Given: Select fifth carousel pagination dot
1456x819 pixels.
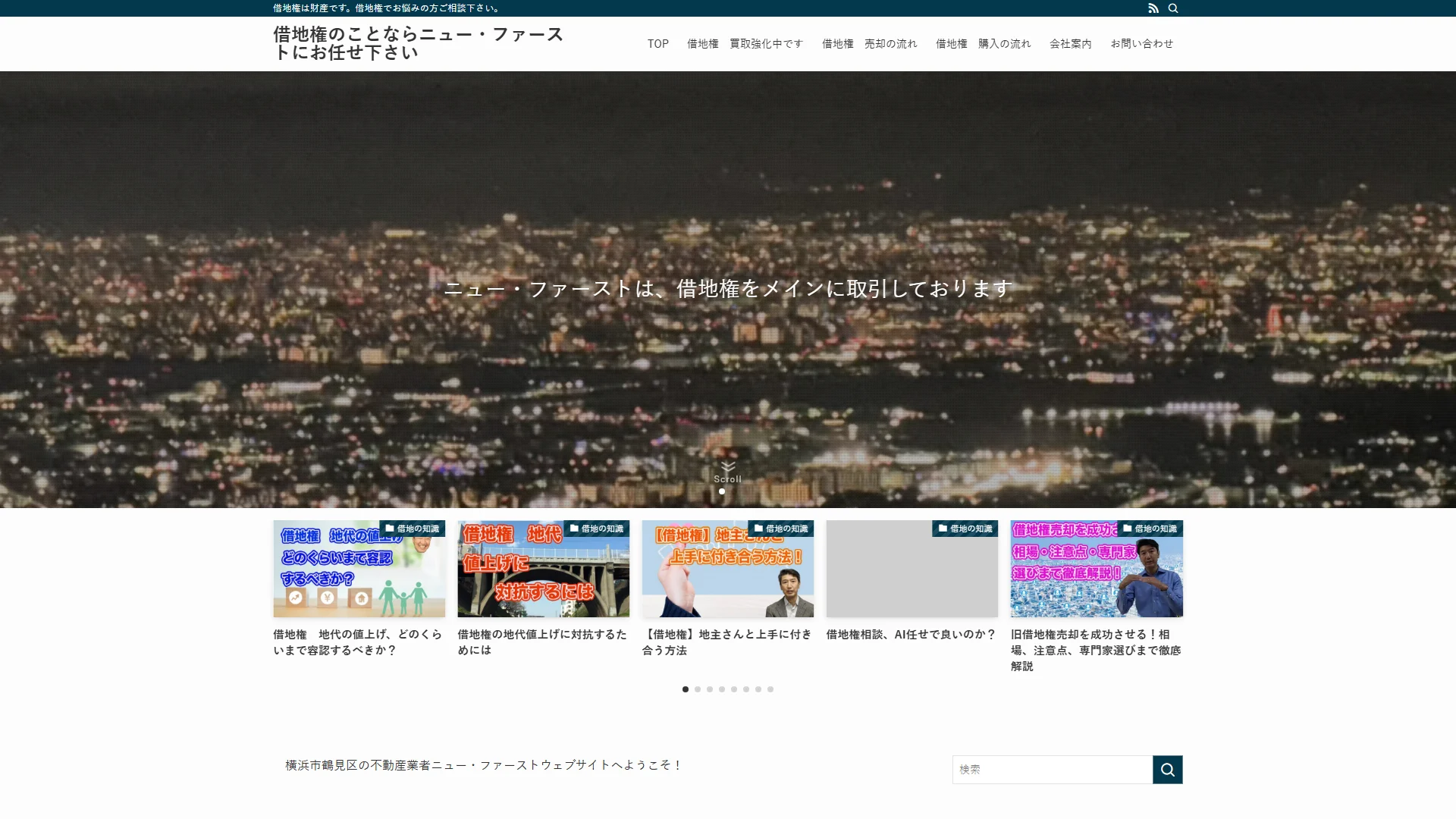Looking at the screenshot, I should pos(734,689).
